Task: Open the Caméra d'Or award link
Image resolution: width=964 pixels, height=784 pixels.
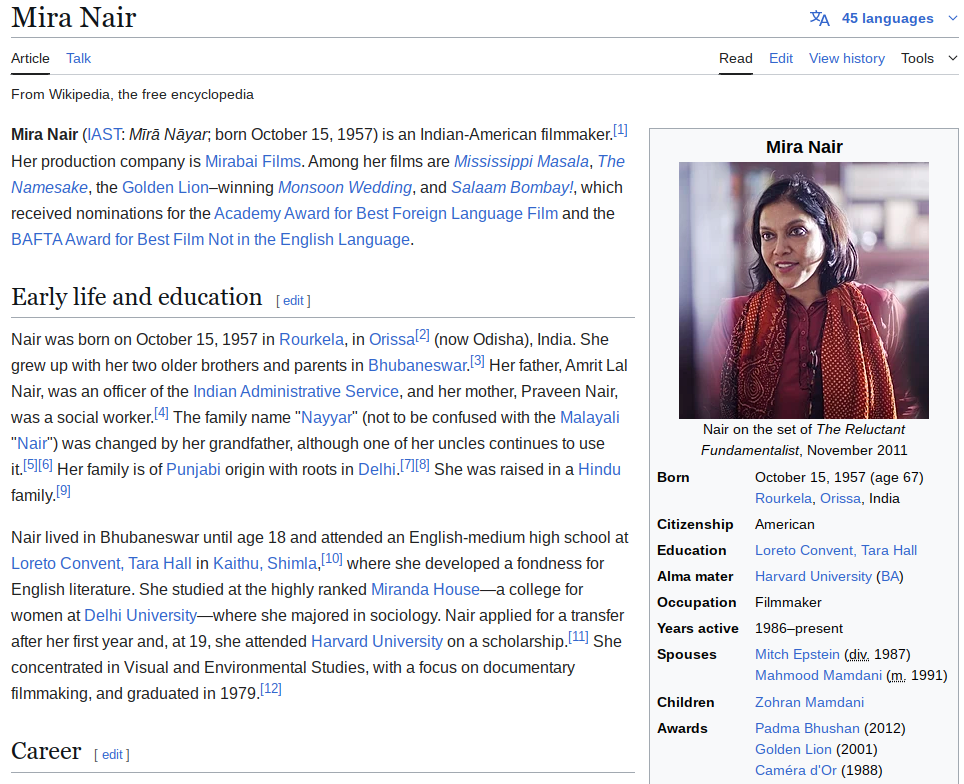Action: tap(796, 770)
